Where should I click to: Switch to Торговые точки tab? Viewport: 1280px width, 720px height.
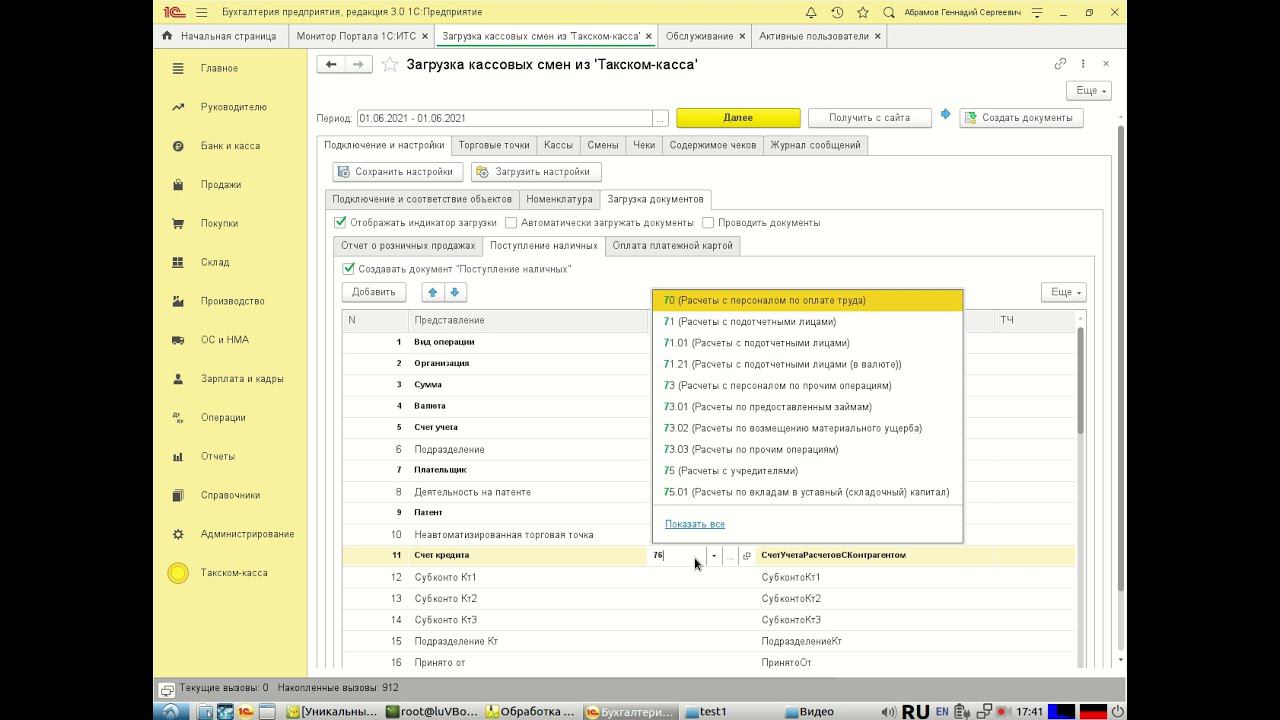point(494,145)
